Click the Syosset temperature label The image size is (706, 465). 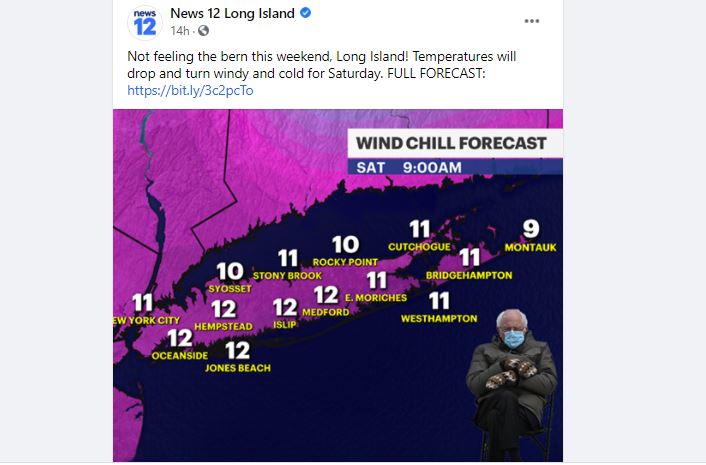click(230, 271)
